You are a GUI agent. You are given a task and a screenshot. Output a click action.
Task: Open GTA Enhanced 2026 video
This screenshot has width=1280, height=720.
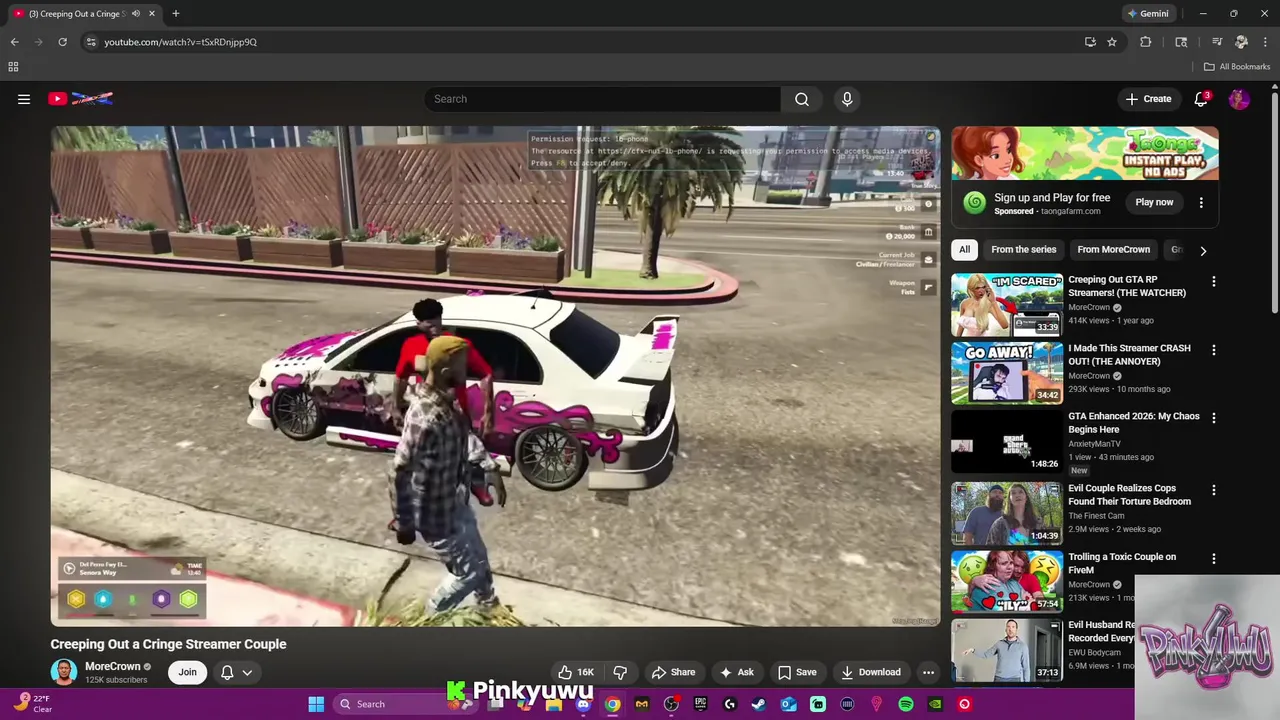(x=1134, y=422)
